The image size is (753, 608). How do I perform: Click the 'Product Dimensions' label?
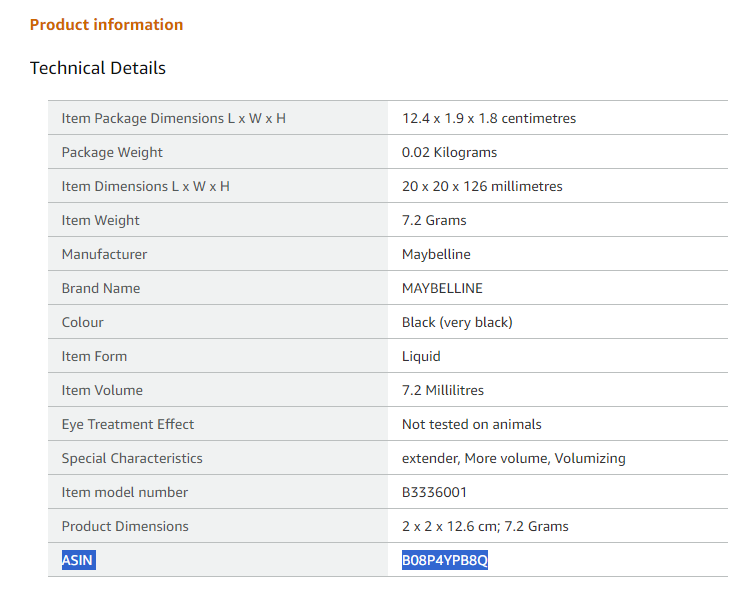coord(125,526)
